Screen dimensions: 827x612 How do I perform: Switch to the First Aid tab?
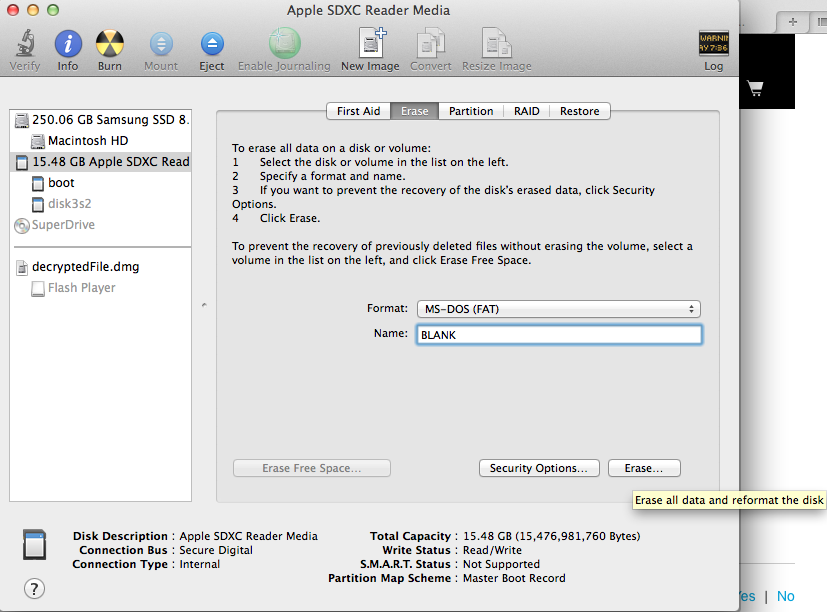(x=359, y=111)
